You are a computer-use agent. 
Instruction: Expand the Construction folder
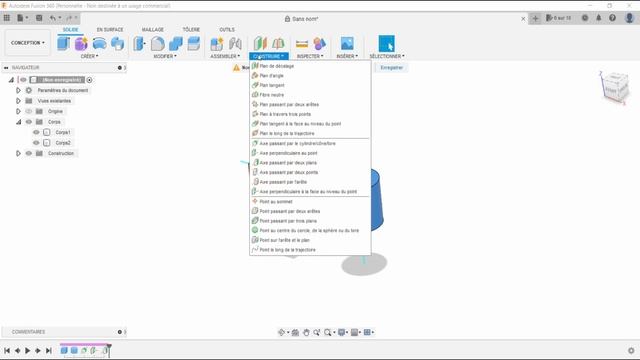pyautogui.click(x=18, y=153)
